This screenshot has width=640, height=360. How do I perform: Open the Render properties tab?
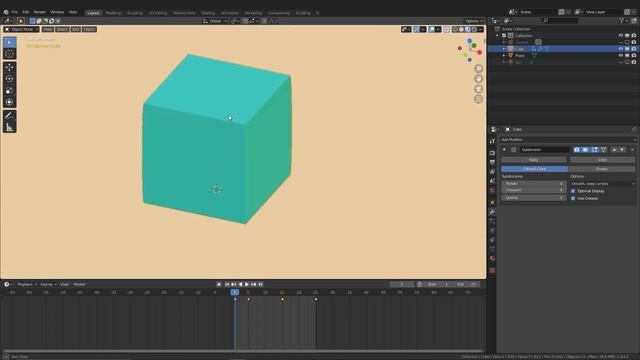pos(492,153)
